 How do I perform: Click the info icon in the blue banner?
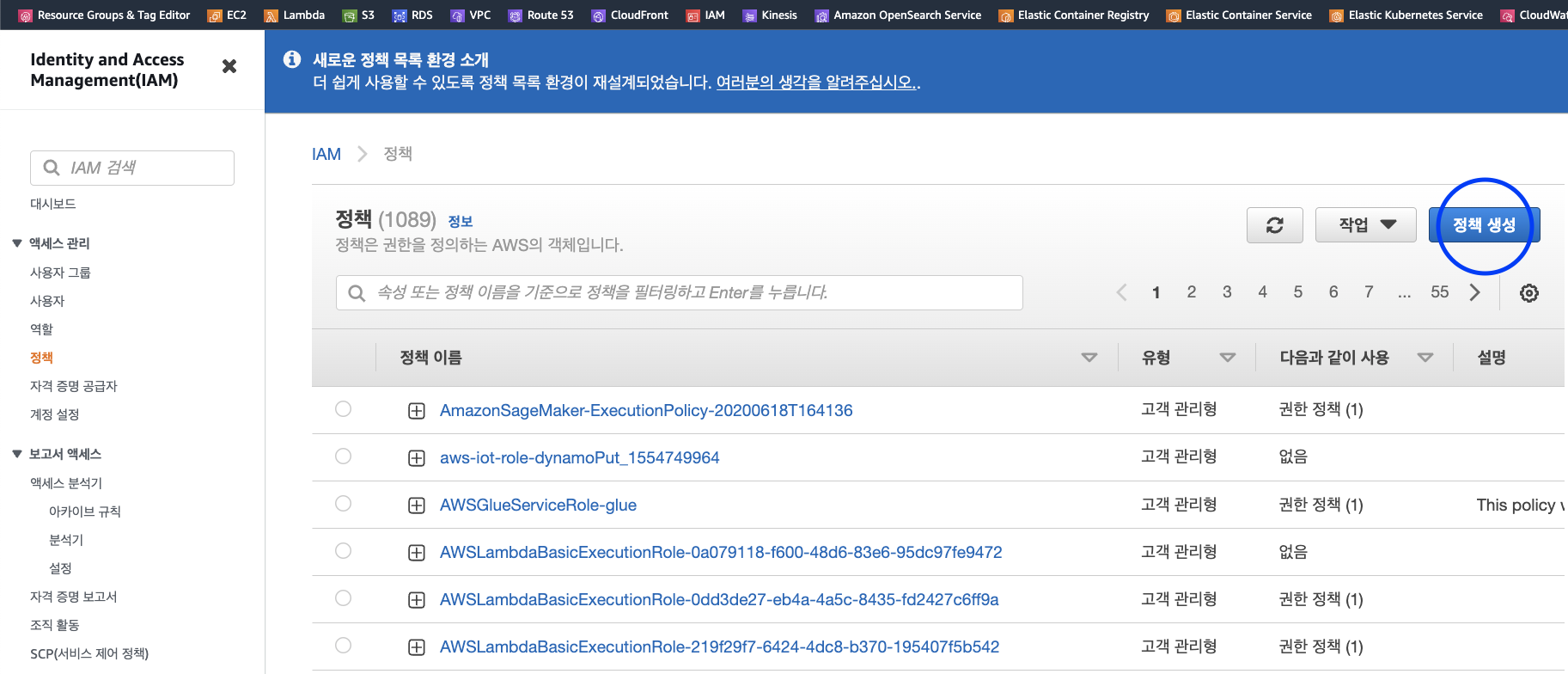tap(292, 58)
